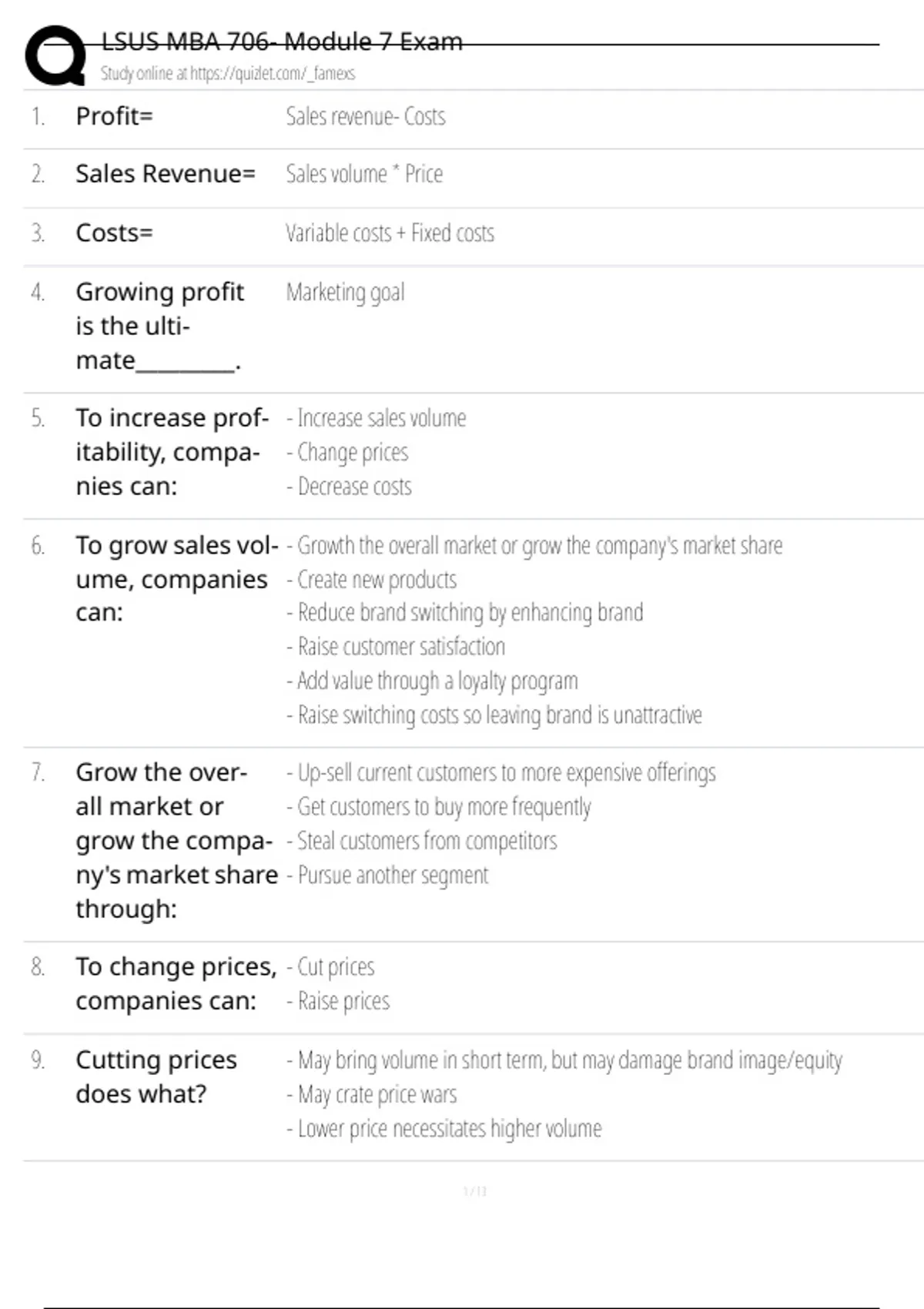
Task: Select the term "Costs="
Action: coord(115,233)
